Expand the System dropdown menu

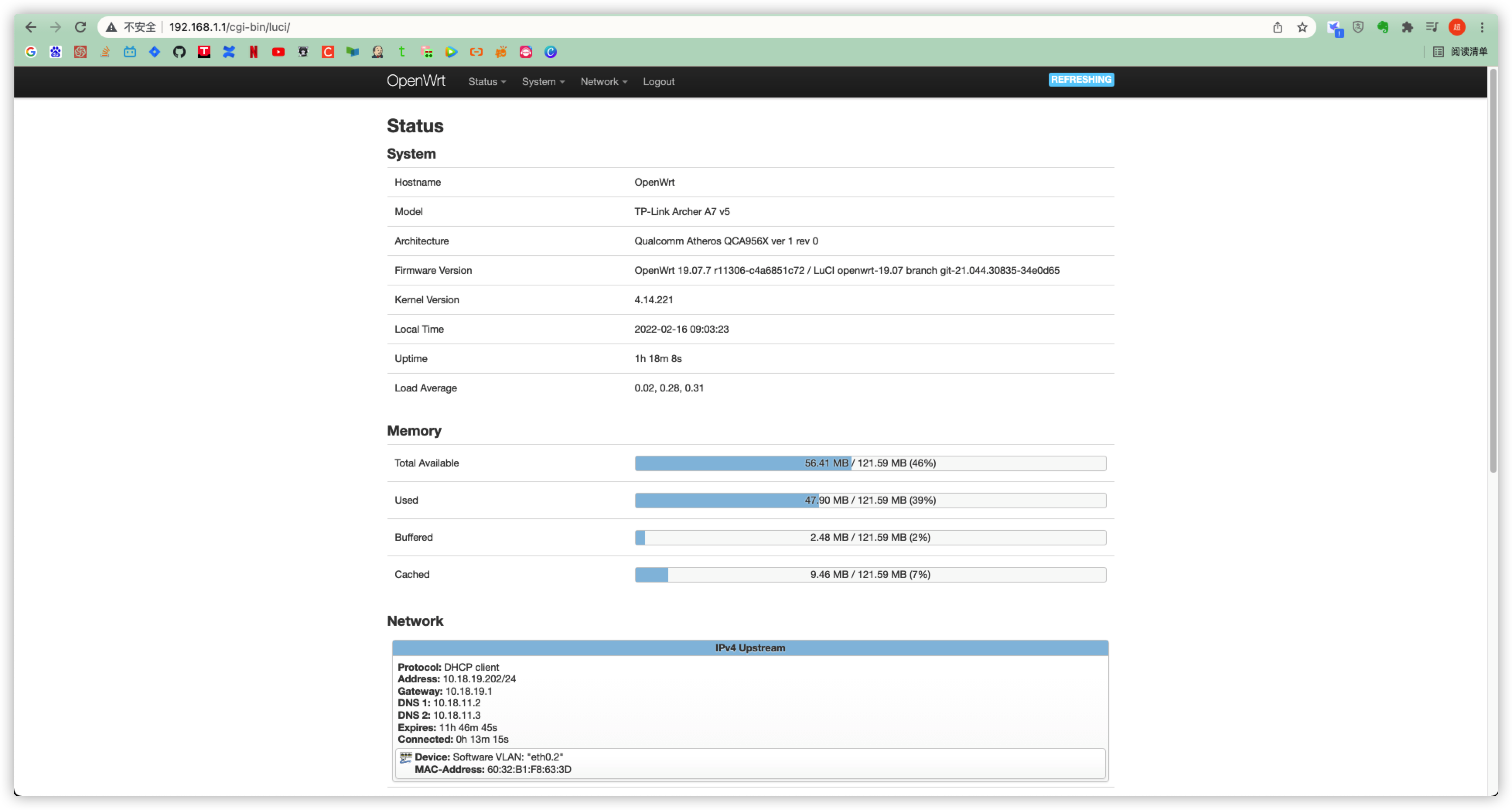click(543, 82)
